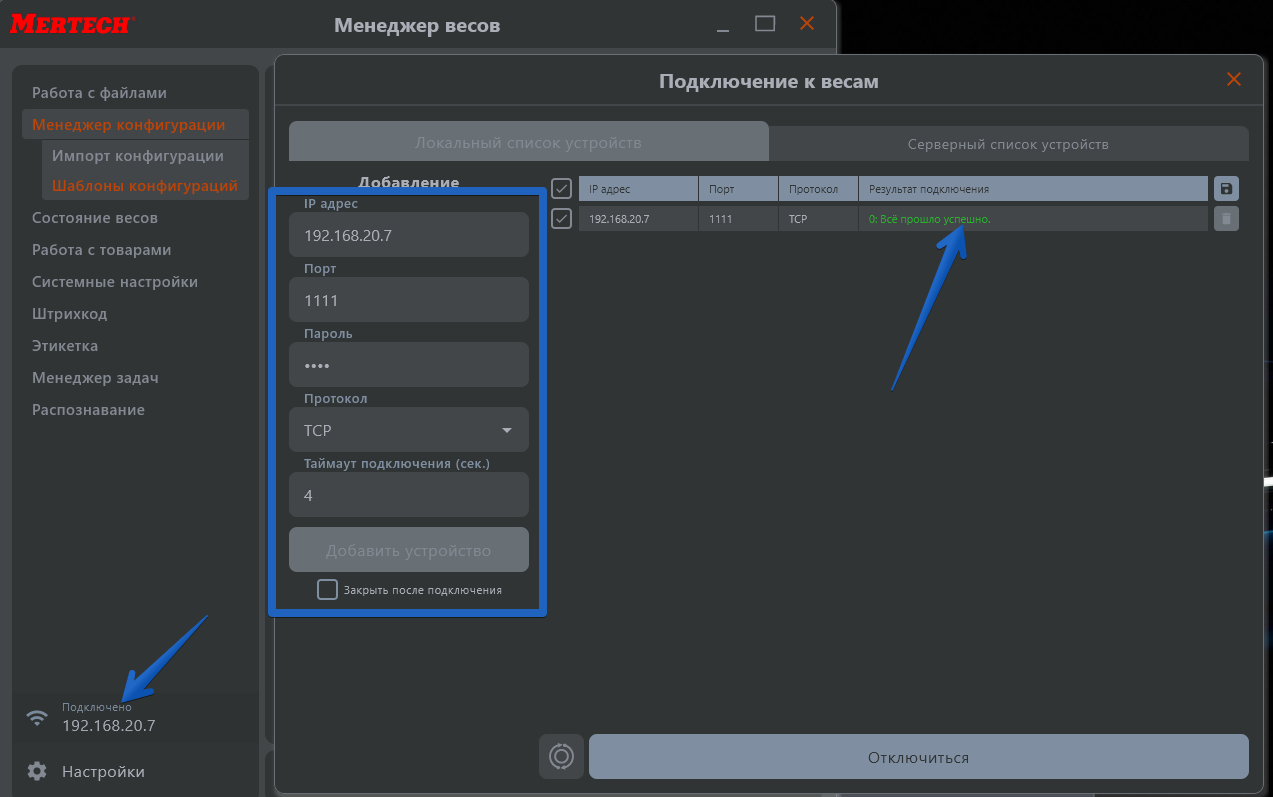Click the Wi-Fi connection status icon
This screenshot has width=1273, height=797.
click(37, 717)
